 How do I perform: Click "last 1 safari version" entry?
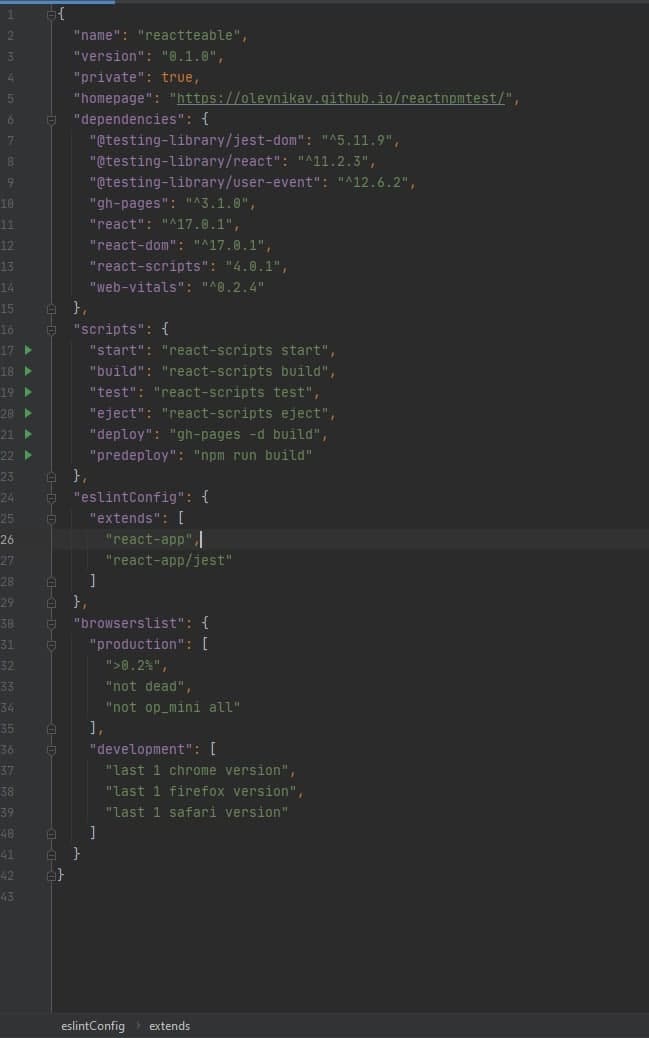(x=197, y=812)
